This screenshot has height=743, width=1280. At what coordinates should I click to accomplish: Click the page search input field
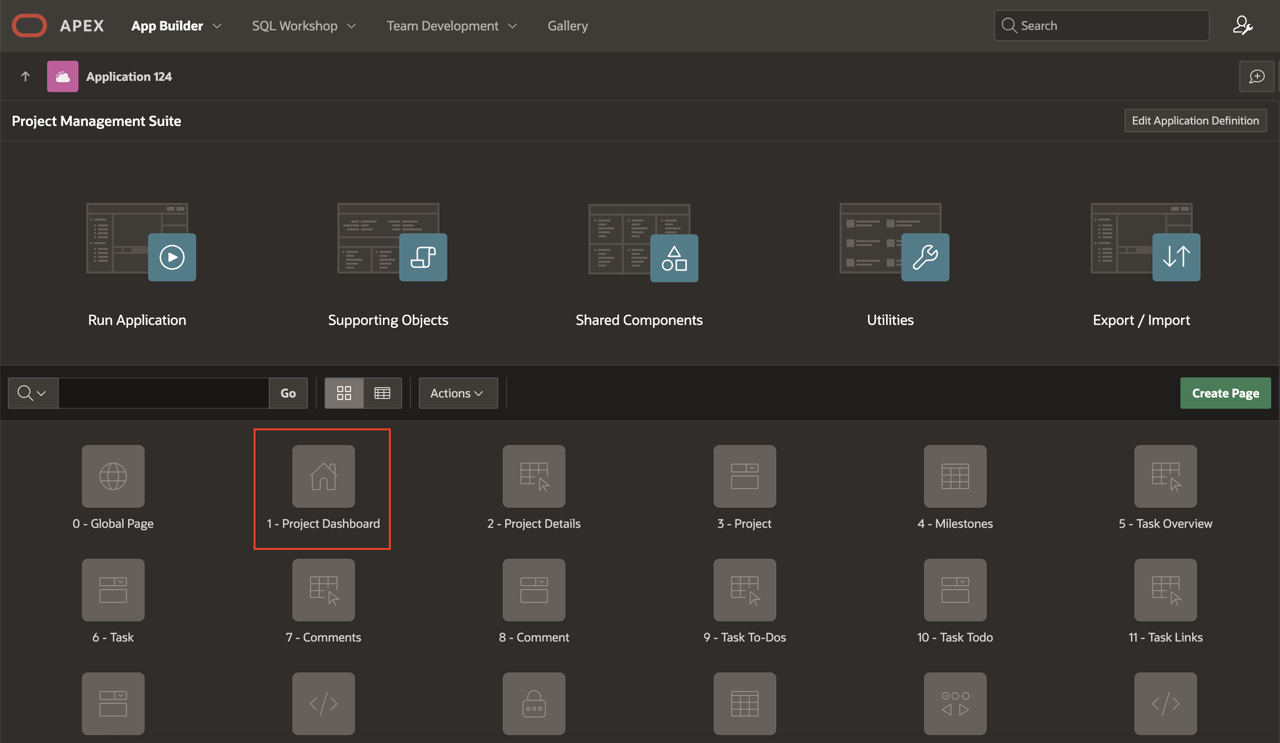[163, 393]
